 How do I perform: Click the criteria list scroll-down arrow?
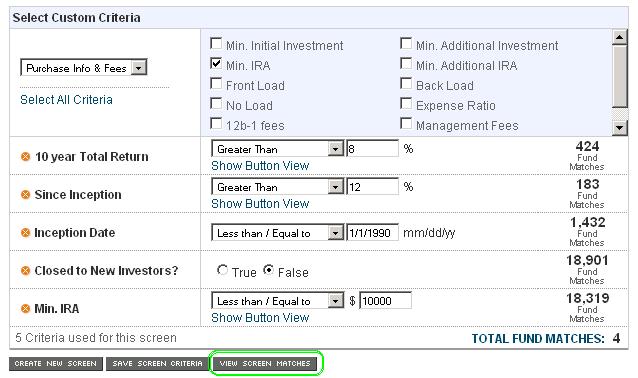619,128
